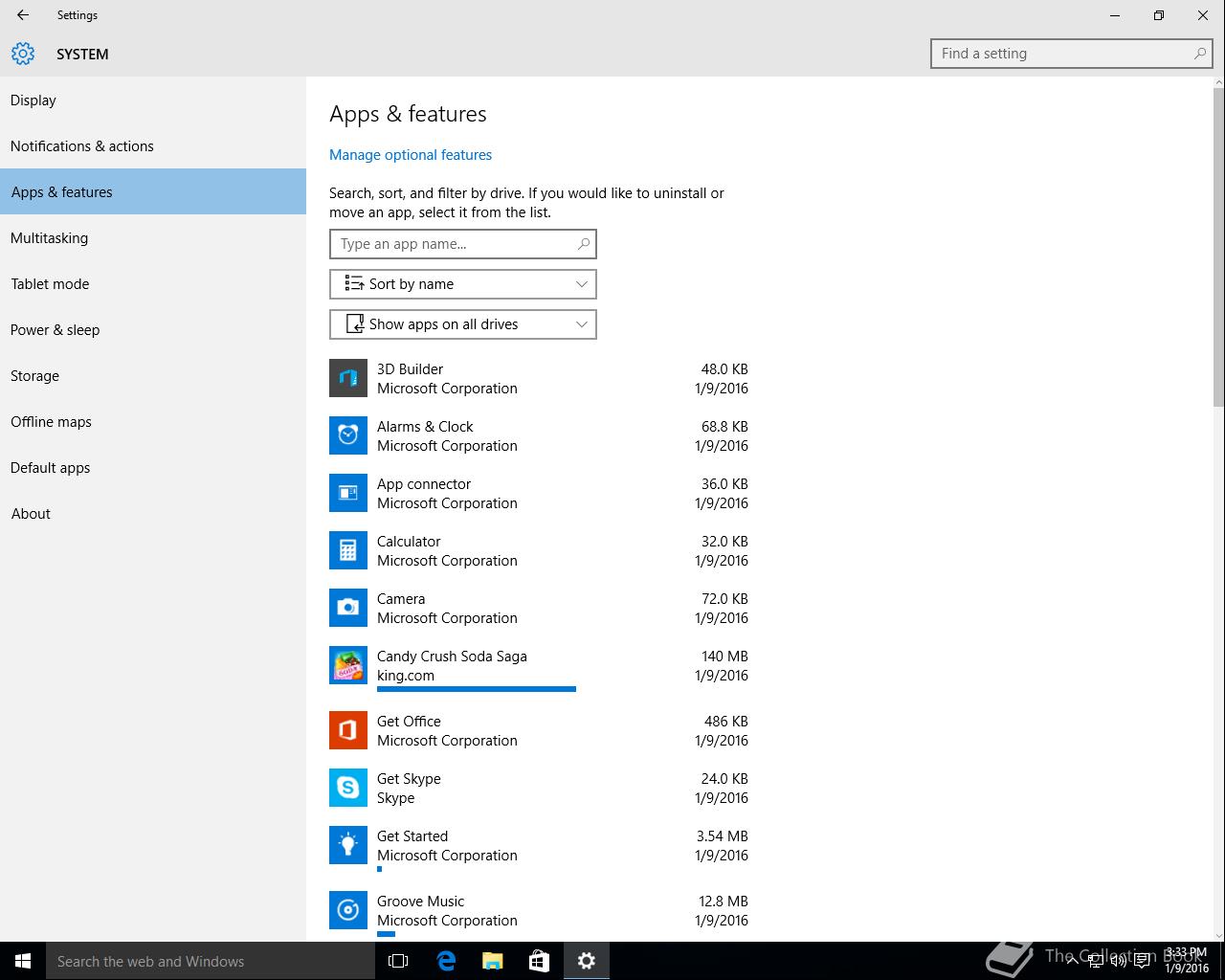The width and height of the screenshot is (1225, 980).
Task: Select the Candy Crush Soda Saga name text
Action: [452, 657]
